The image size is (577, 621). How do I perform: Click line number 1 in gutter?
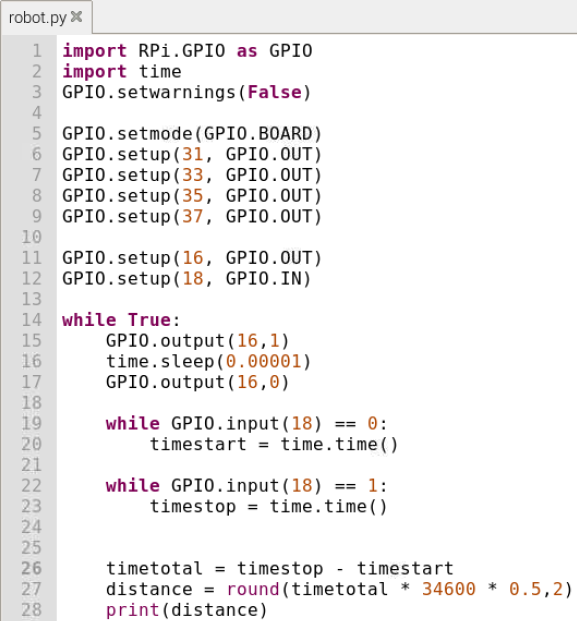click(37, 51)
